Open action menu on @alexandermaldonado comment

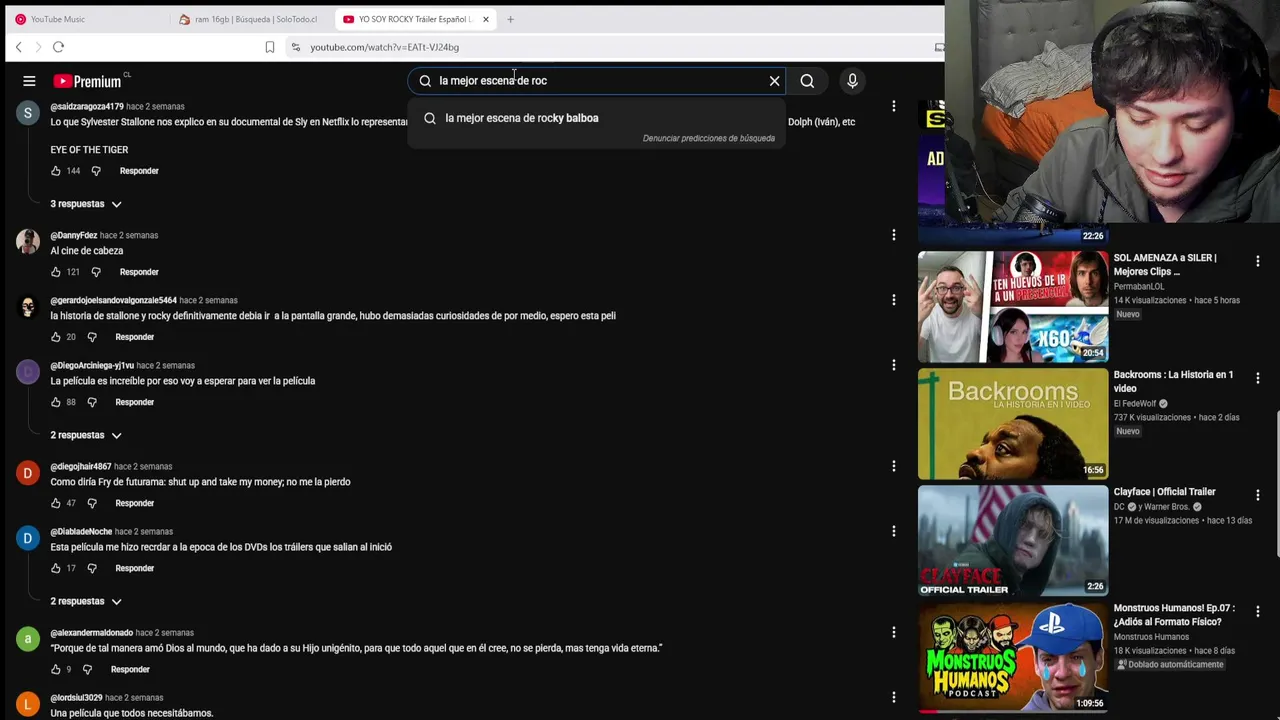[894, 632]
